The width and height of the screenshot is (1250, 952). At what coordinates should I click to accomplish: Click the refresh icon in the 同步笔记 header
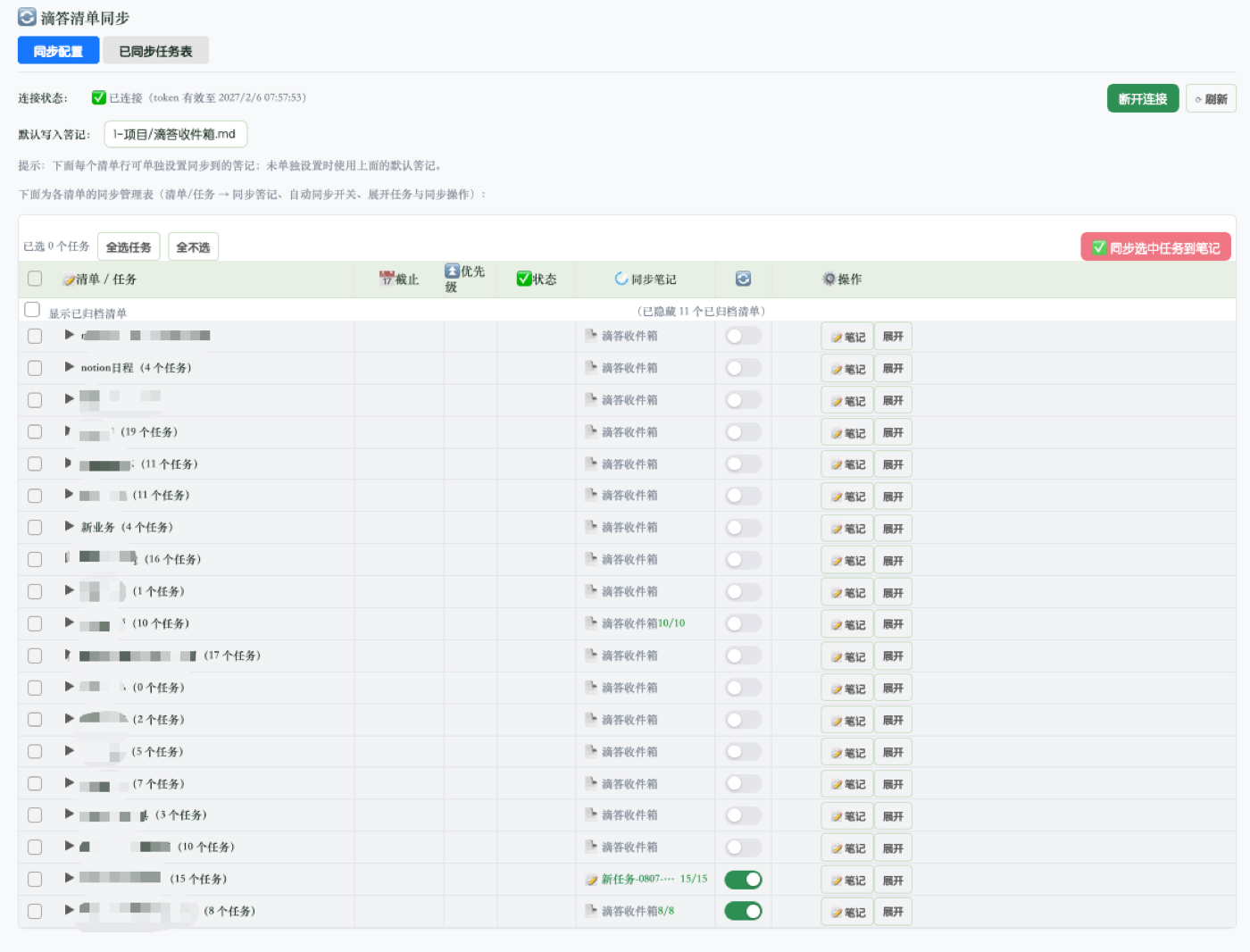[x=621, y=279]
